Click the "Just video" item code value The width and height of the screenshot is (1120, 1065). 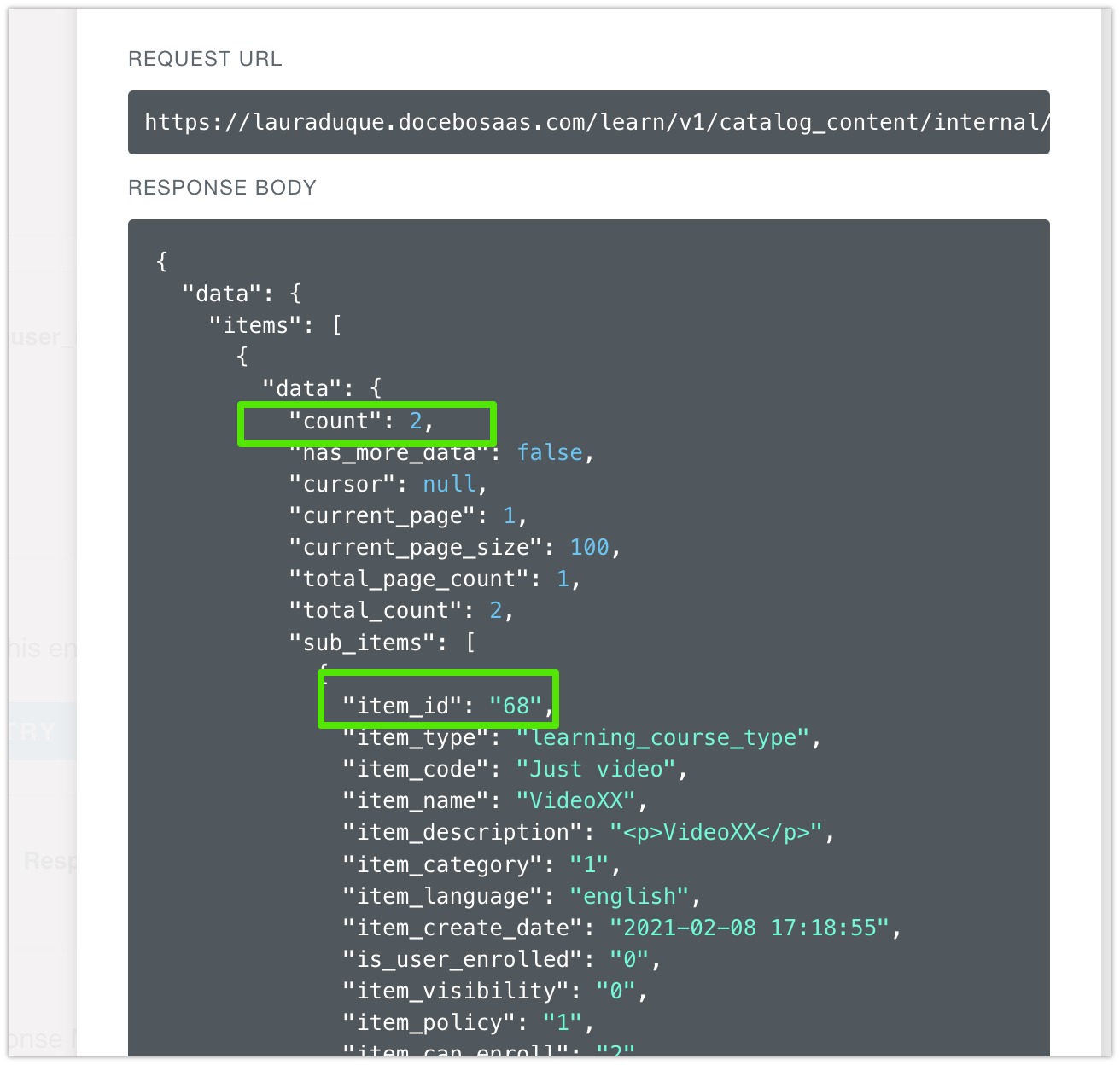point(596,770)
